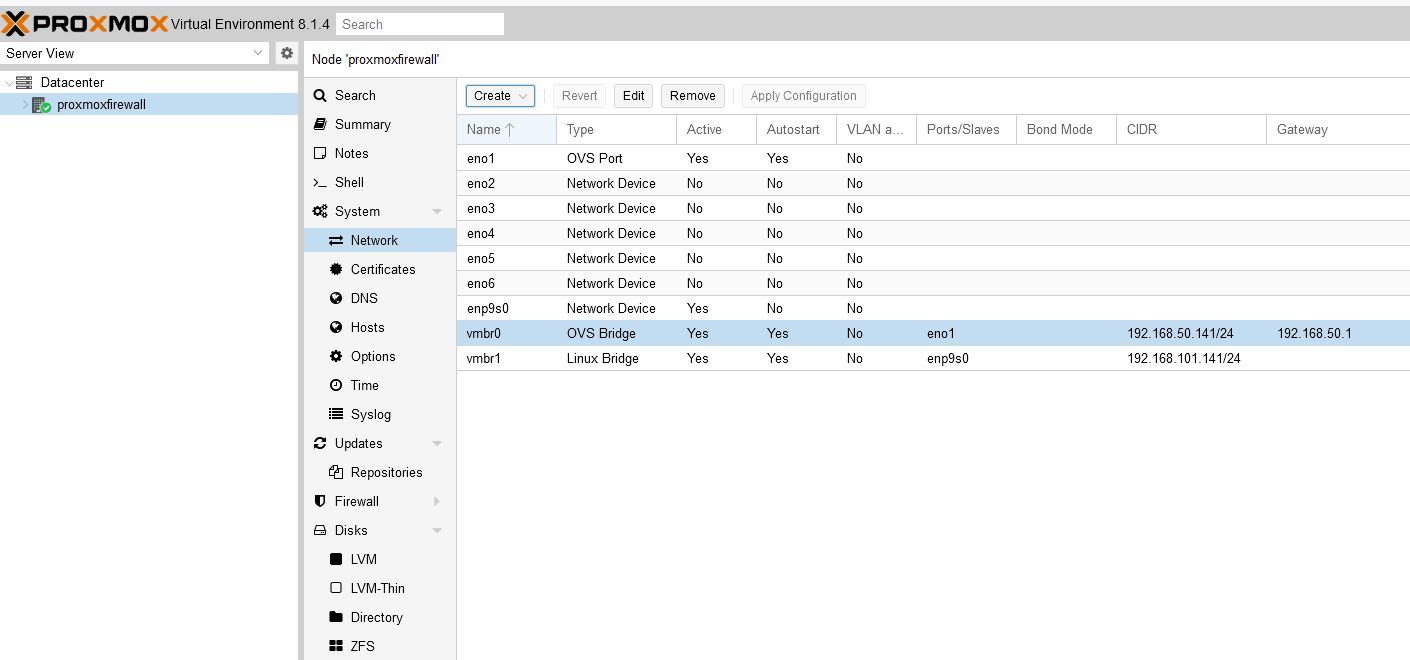Click the Remove button
The image size is (1410, 660).
(692, 96)
